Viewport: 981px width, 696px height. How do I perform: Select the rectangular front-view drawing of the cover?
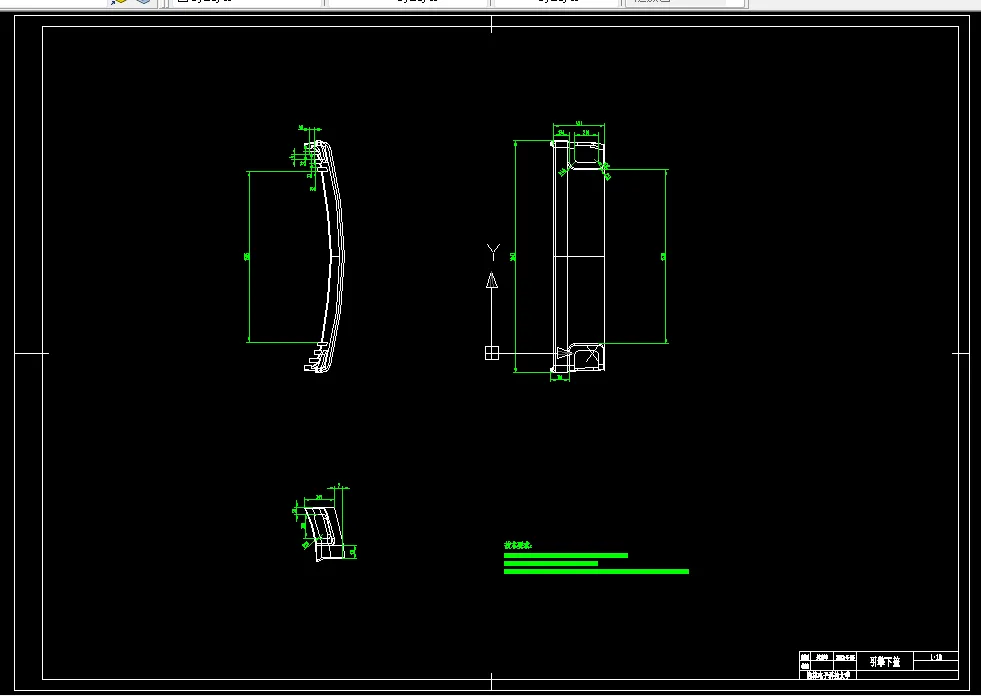579,257
